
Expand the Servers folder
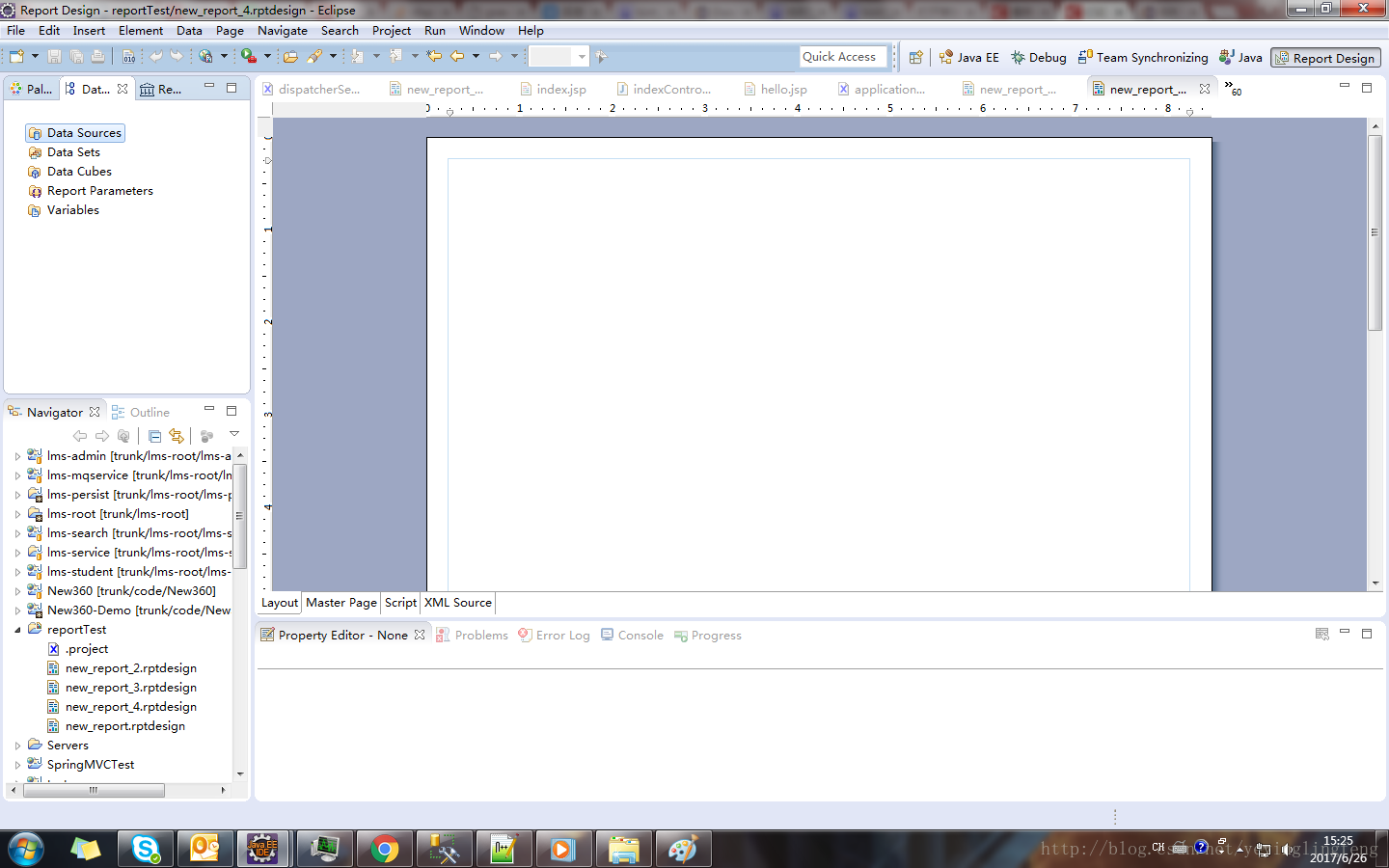(17, 746)
